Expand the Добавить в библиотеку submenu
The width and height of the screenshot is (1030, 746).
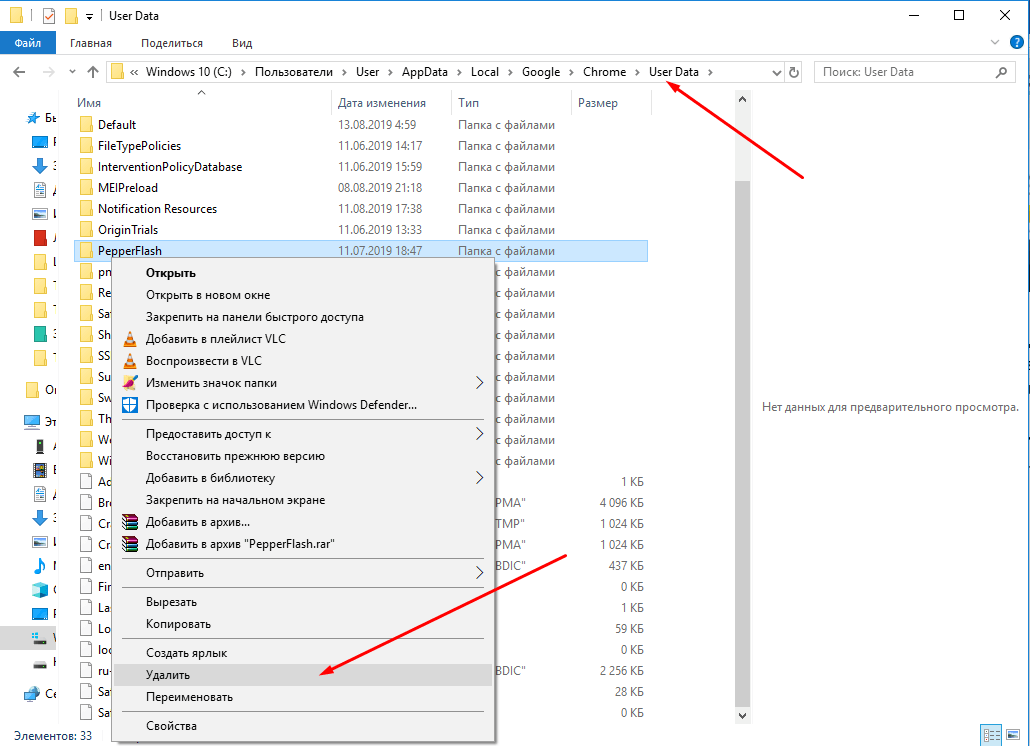303,478
